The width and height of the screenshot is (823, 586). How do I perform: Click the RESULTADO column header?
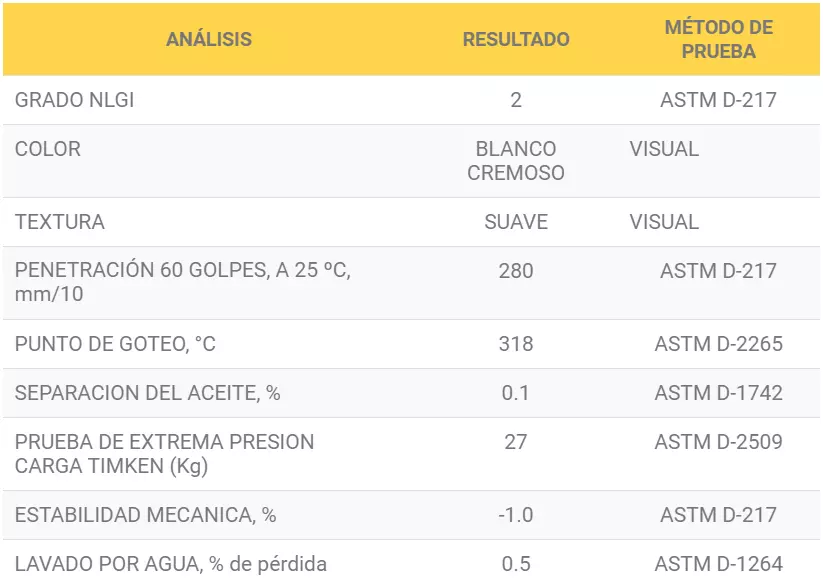[516, 39]
